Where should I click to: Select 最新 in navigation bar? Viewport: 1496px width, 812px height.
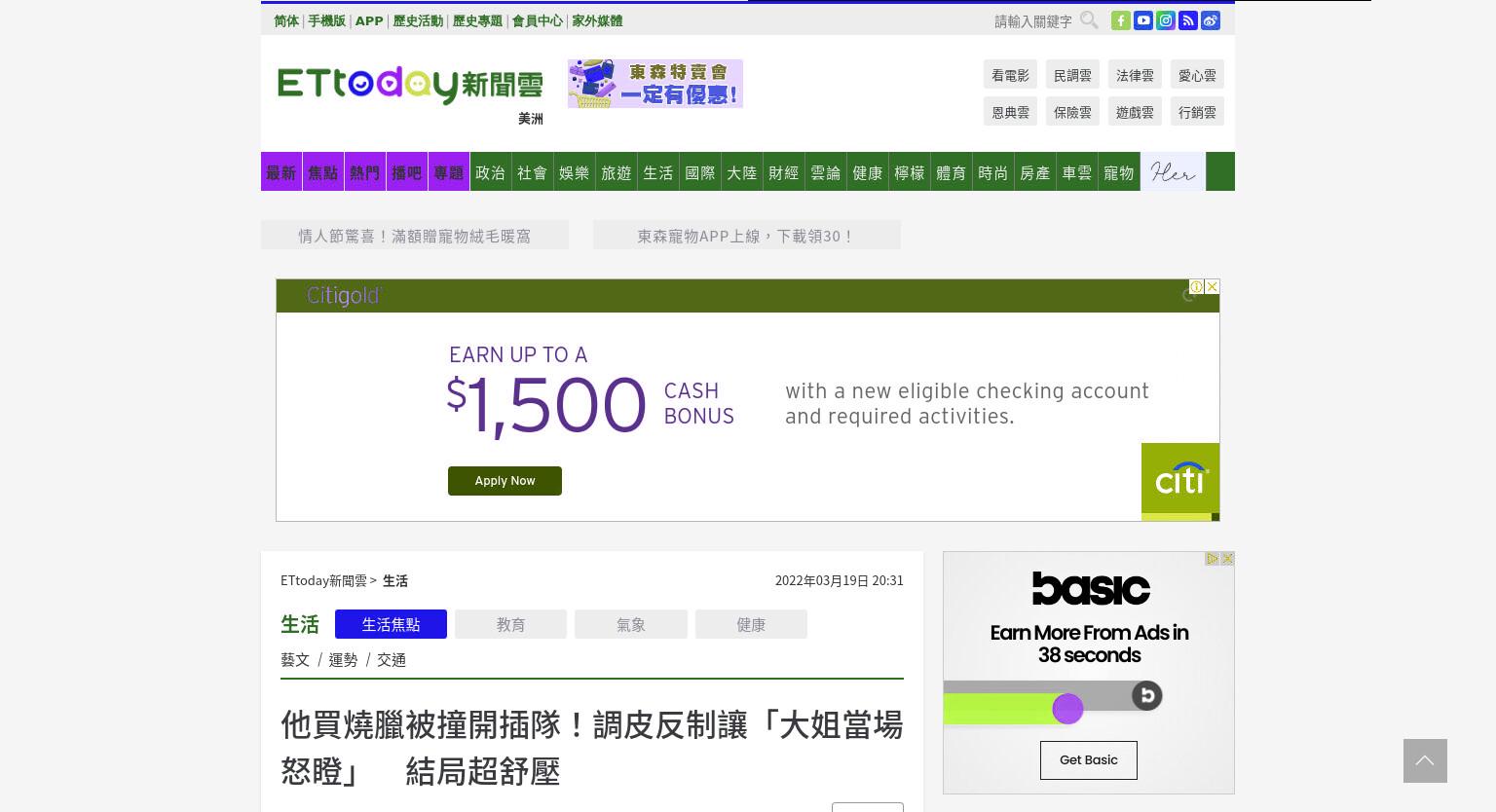tap(281, 172)
